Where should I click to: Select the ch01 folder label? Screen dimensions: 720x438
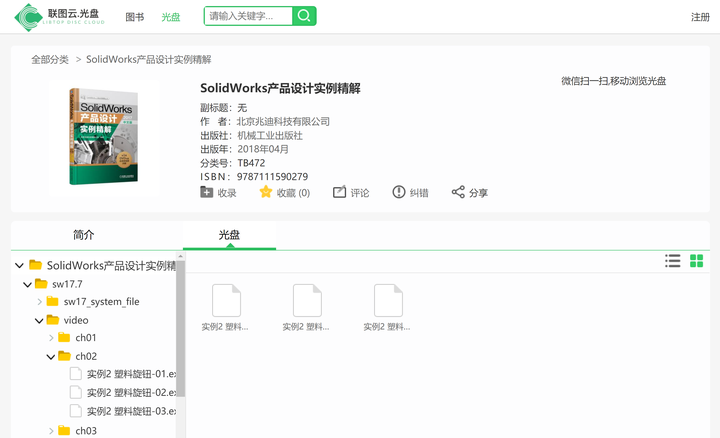point(86,338)
